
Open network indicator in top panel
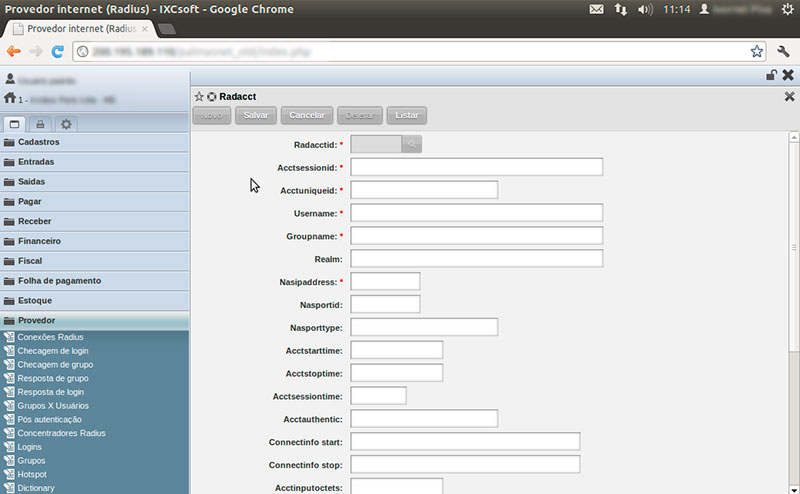click(620, 9)
